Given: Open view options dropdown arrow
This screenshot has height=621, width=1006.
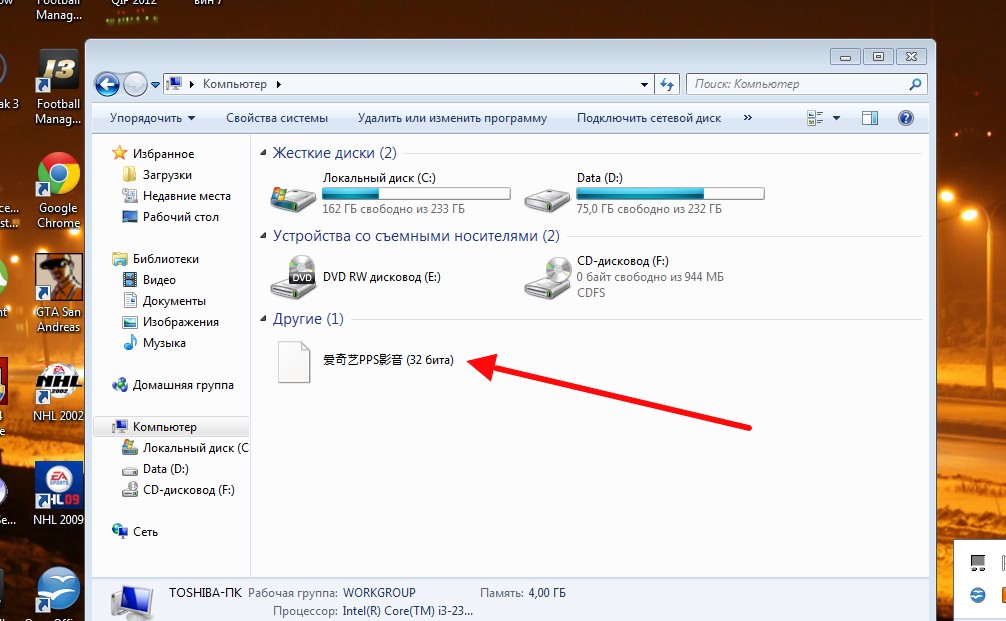Looking at the screenshot, I should pyautogui.click(x=836, y=118).
